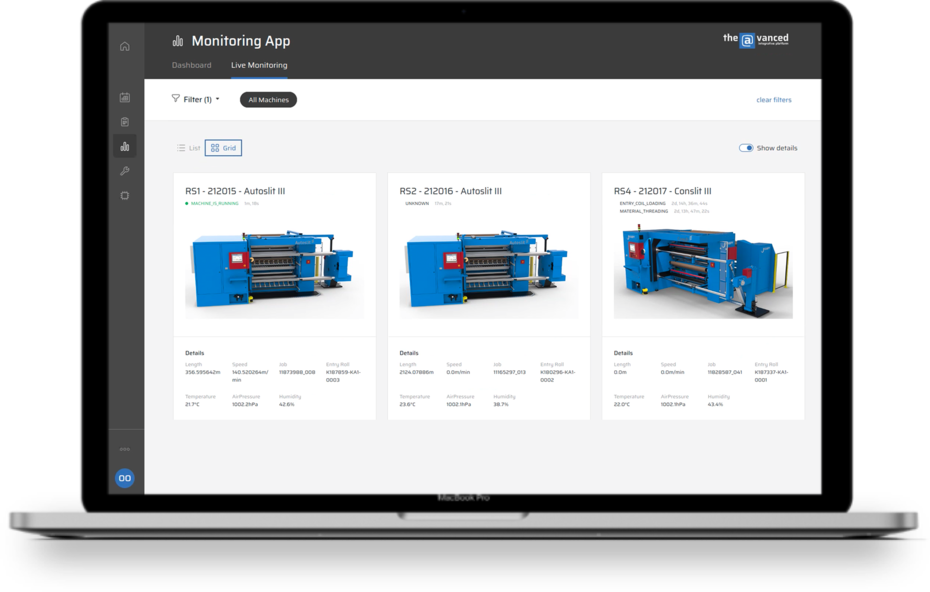Click the three-dot more icon in sidebar
930x592 pixels.
[125, 449]
